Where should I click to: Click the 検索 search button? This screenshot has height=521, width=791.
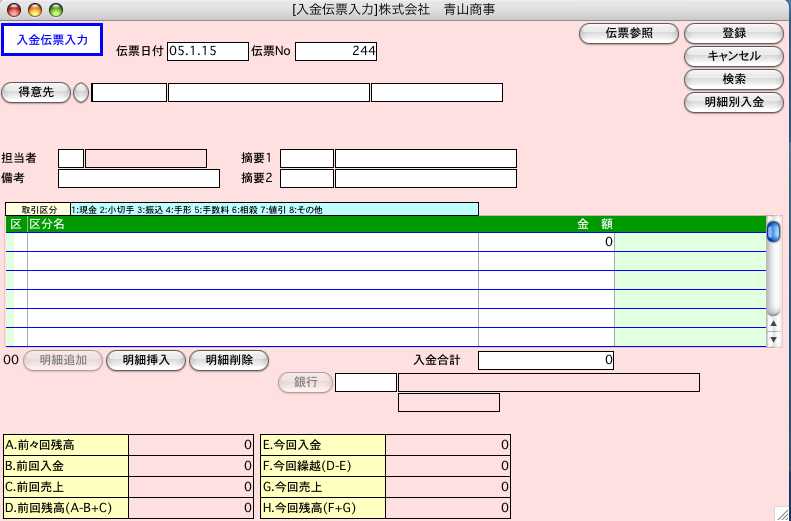pos(733,79)
